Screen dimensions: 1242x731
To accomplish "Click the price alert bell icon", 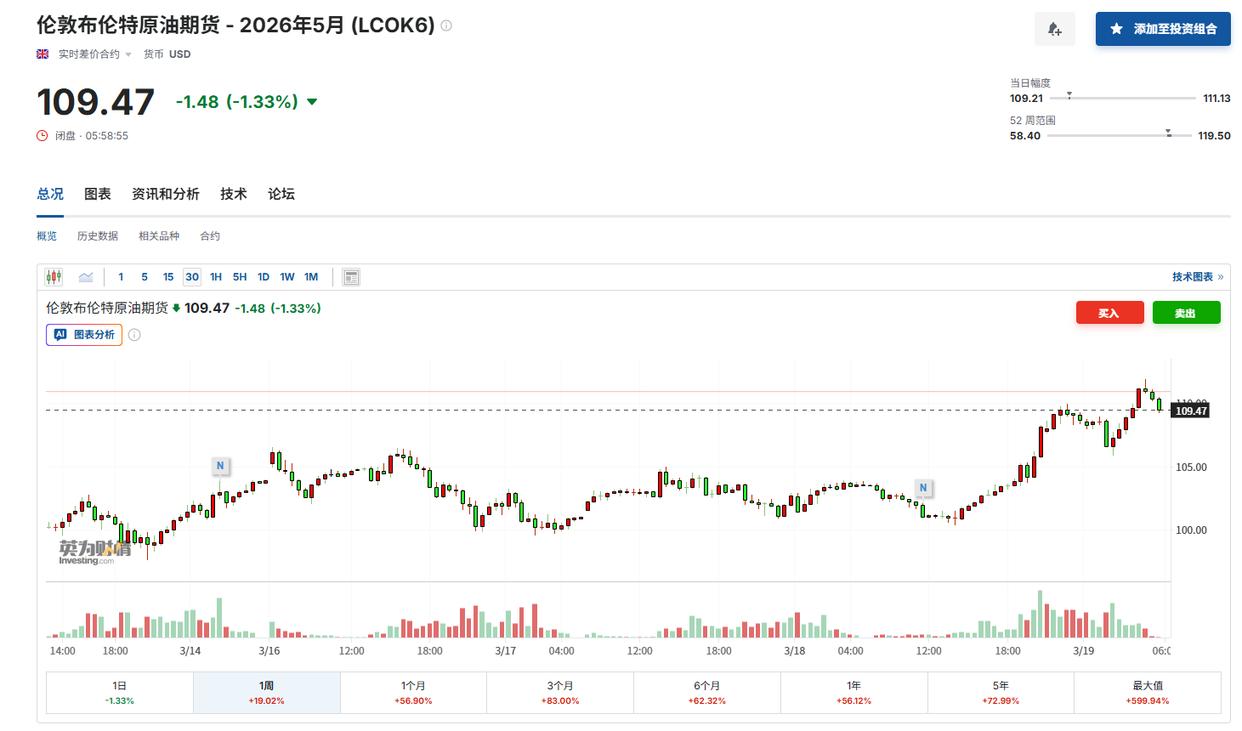I will pos(1054,29).
